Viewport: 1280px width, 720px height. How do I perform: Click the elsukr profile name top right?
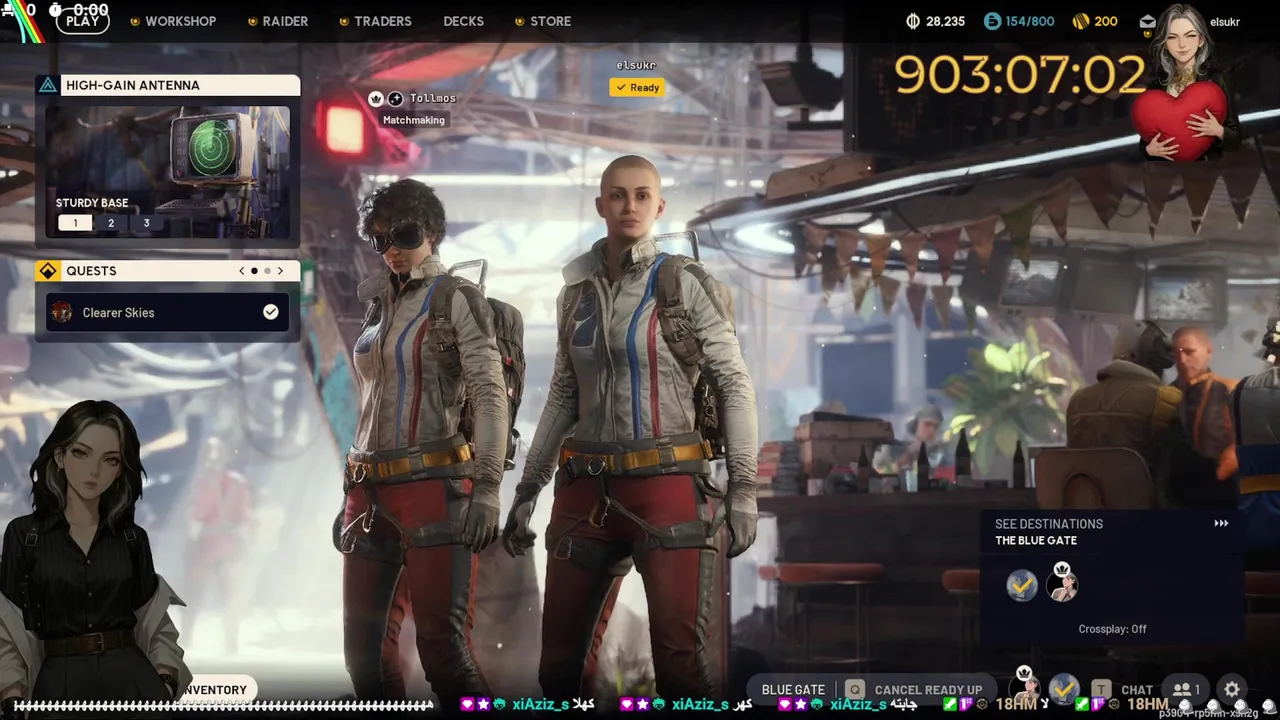[x=1225, y=21]
